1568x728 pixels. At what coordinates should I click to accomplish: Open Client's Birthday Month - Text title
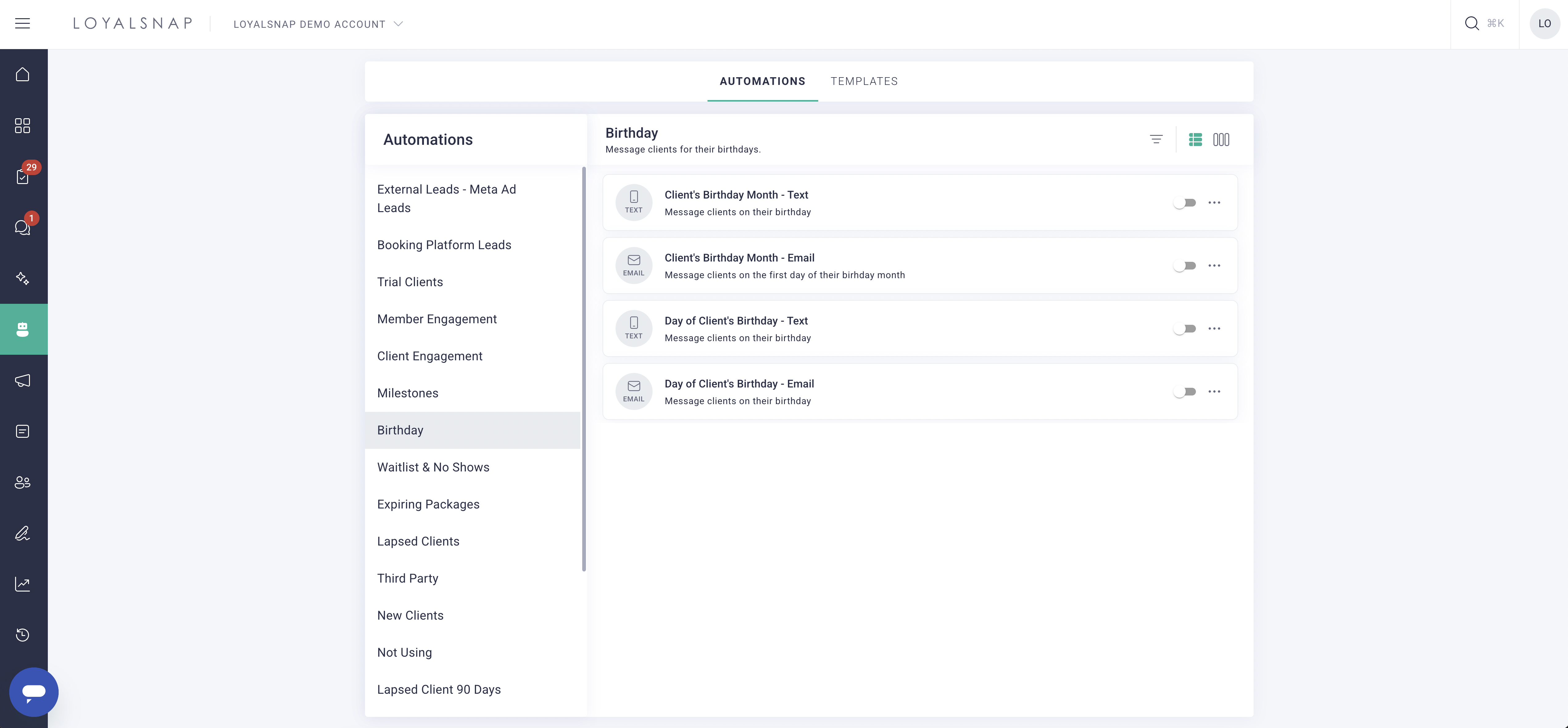(x=736, y=195)
